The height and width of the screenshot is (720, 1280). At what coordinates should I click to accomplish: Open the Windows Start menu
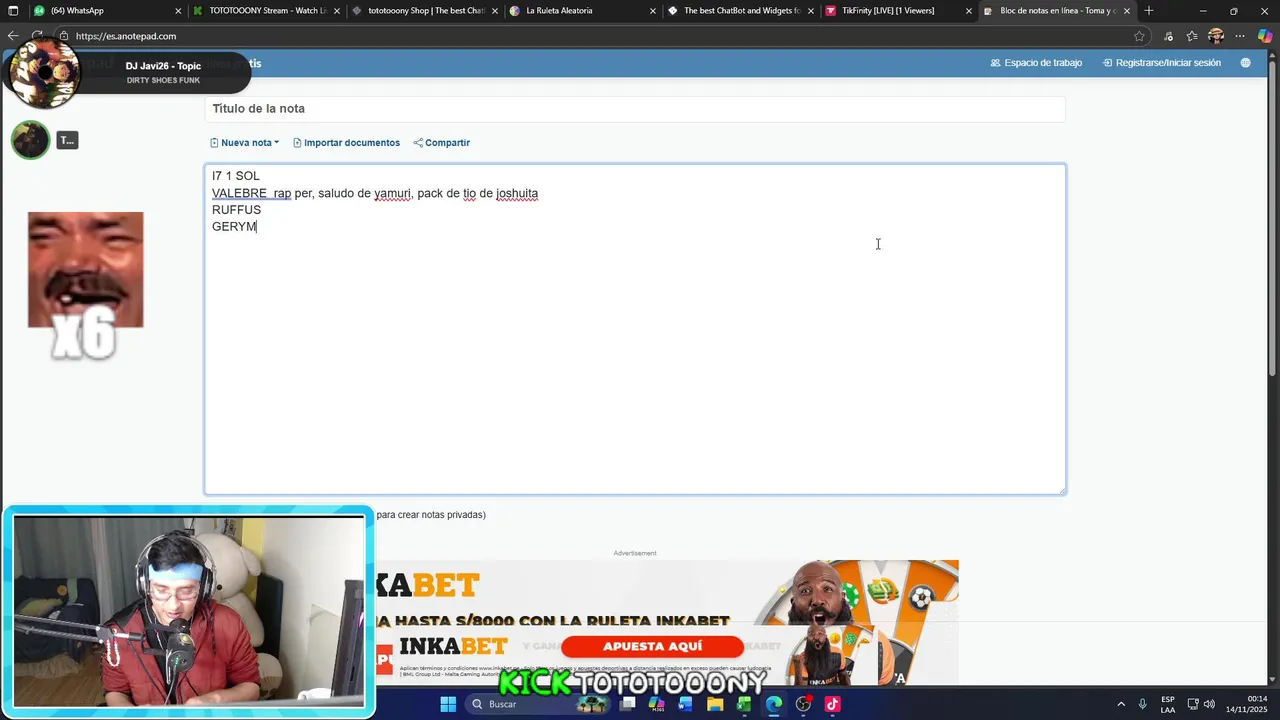click(x=448, y=704)
